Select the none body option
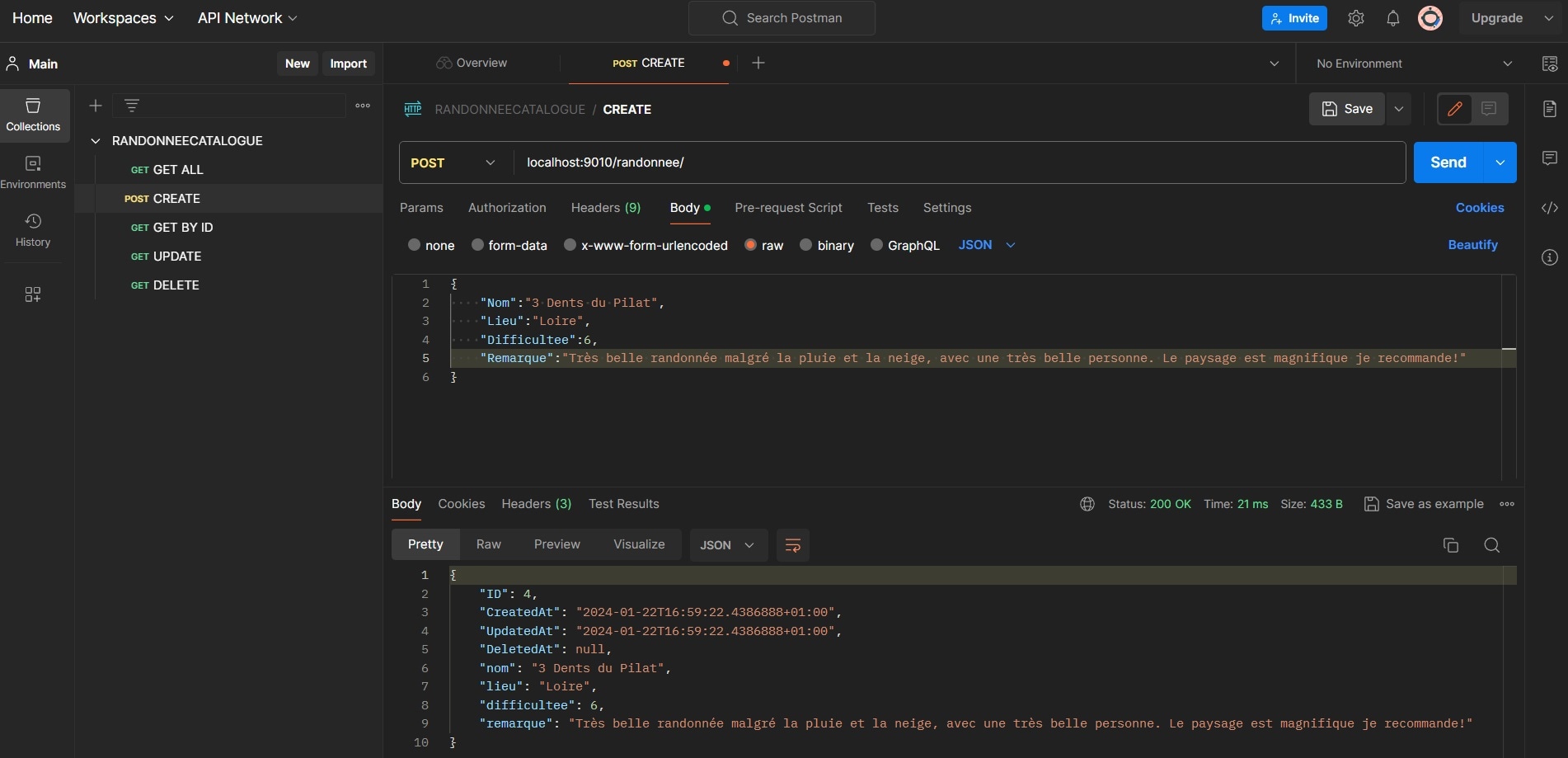The height and width of the screenshot is (758, 1568). (415, 245)
